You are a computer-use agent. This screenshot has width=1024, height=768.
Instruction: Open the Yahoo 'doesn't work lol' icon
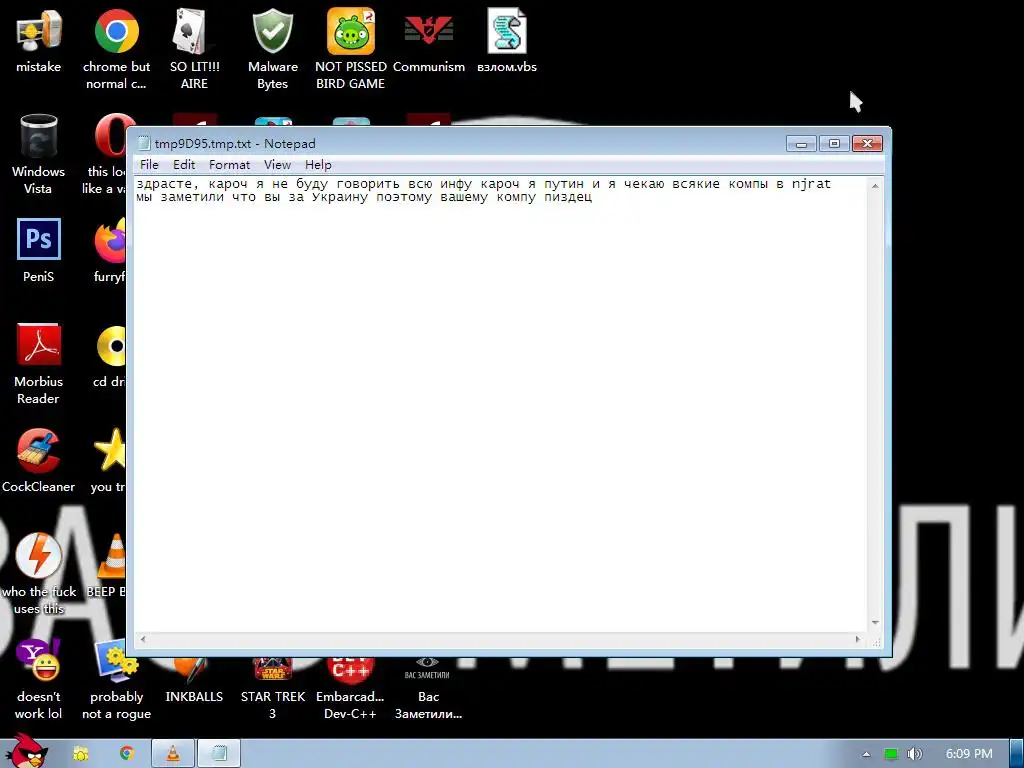click(39, 680)
